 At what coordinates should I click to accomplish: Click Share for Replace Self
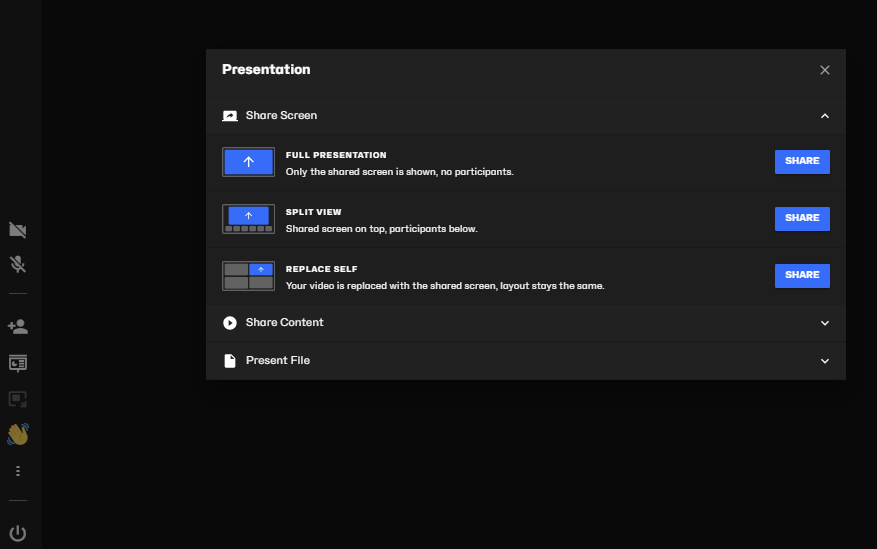802,276
